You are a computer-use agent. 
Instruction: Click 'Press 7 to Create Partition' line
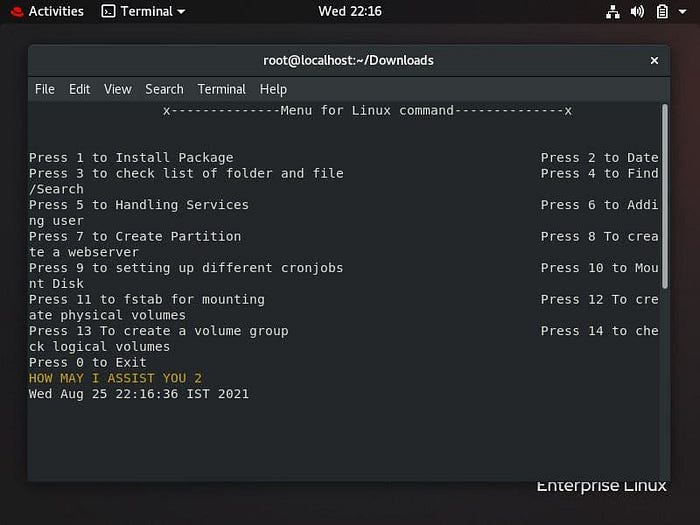tap(135, 236)
